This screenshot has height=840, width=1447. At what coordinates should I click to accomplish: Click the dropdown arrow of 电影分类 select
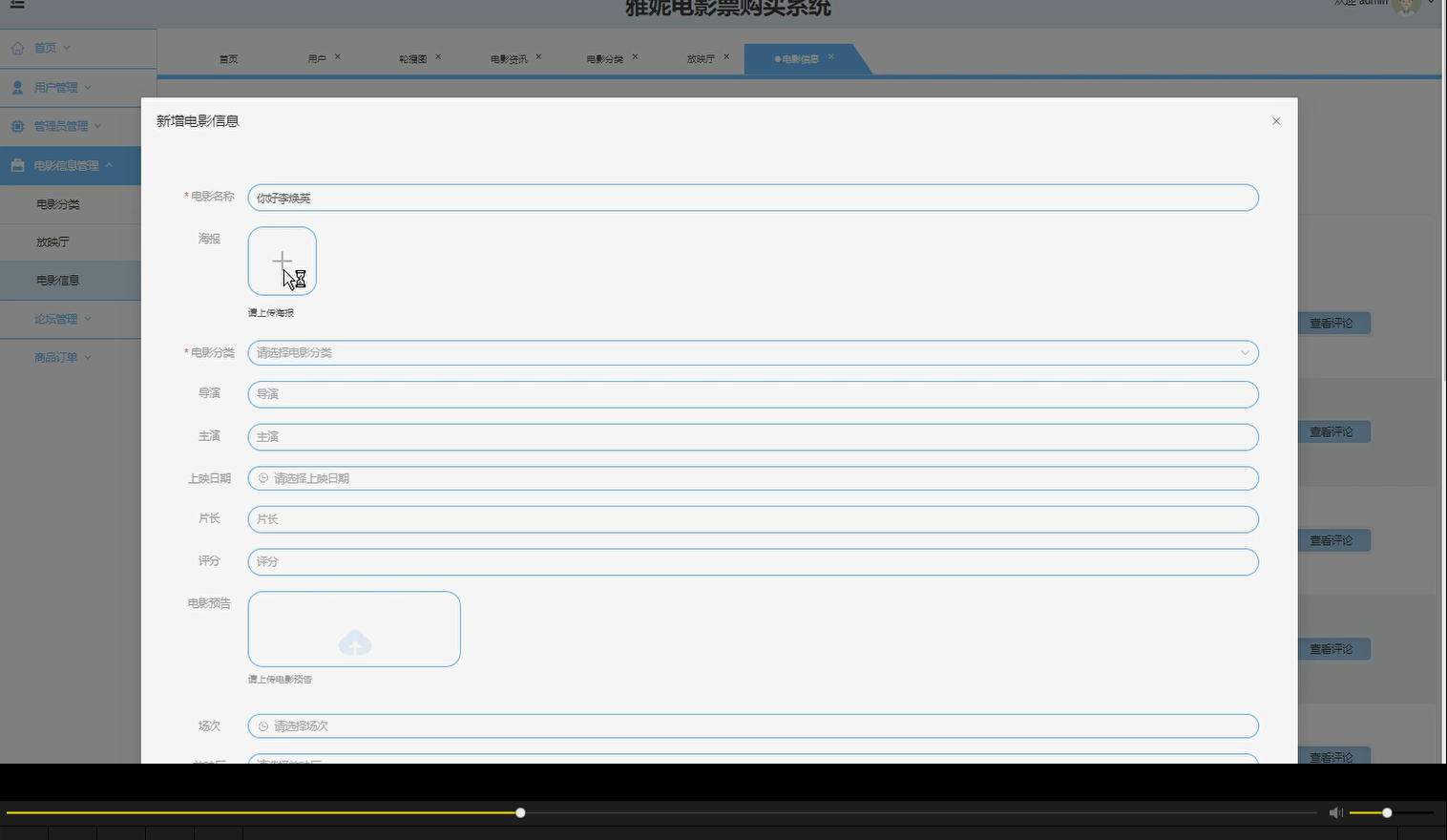click(x=1245, y=353)
